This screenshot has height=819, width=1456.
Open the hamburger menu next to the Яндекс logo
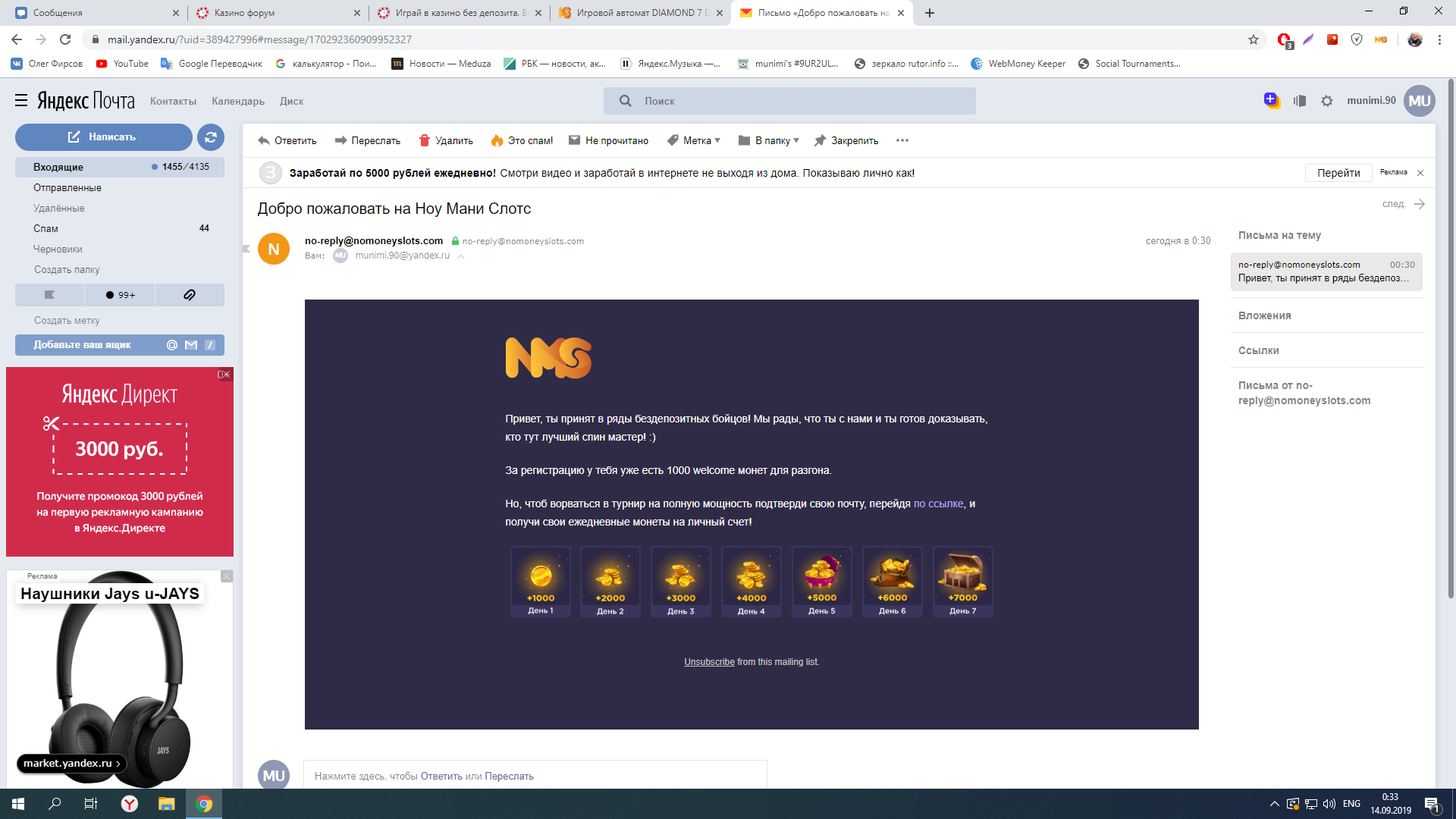click(x=21, y=100)
